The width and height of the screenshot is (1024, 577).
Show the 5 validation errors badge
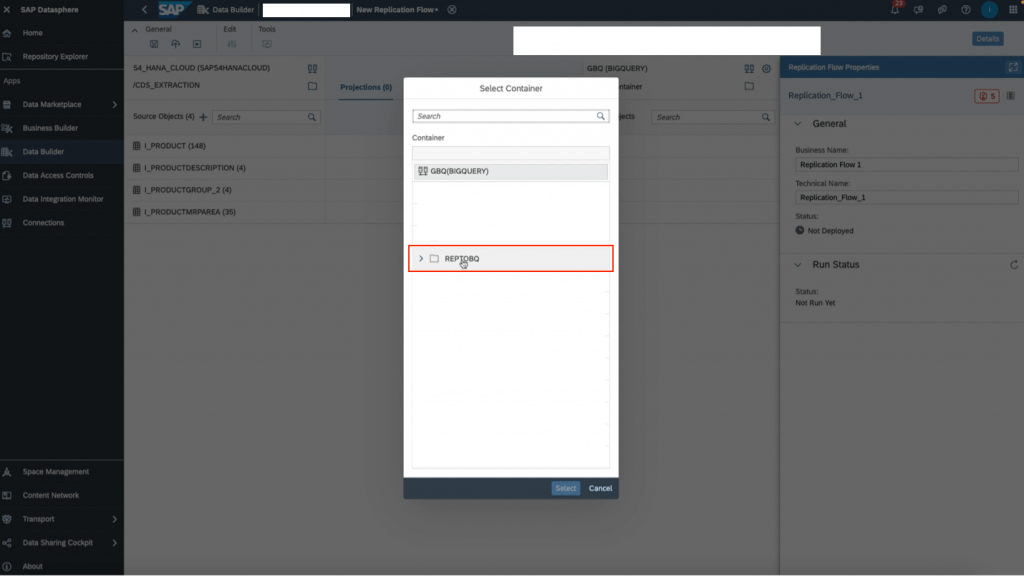coord(986,96)
